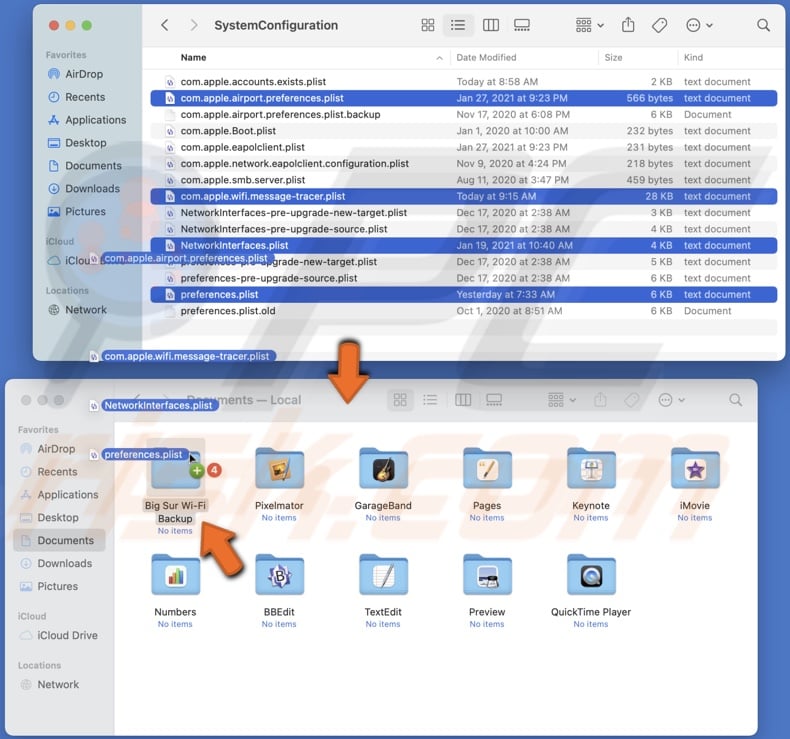Image resolution: width=790 pixels, height=739 pixels.
Task: Switch Documents window to icon view
Action: point(400,400)
